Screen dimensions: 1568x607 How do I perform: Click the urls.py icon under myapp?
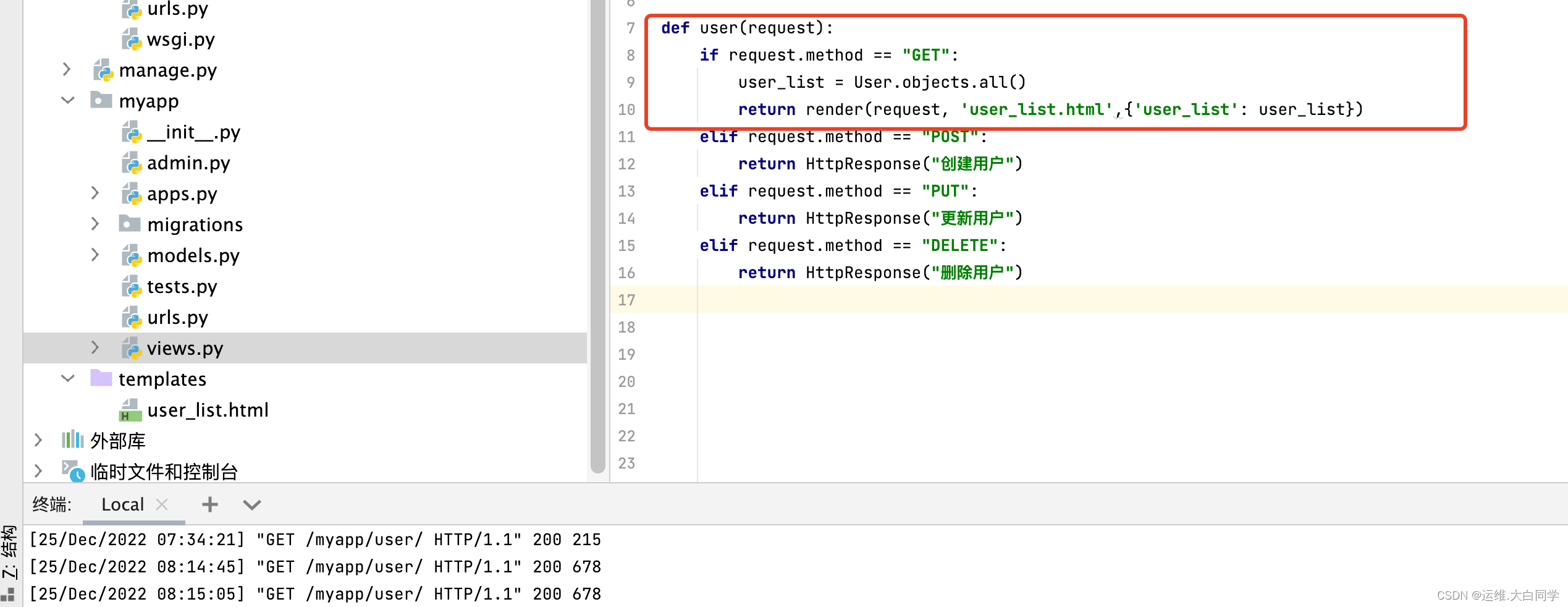tap(132, 318)
